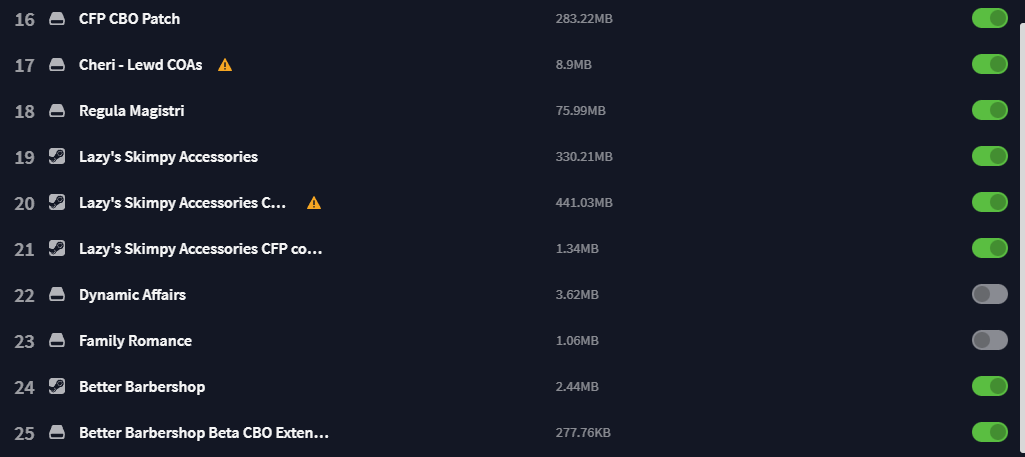Click the local drive icon beside CFP CBO Patch

click(57, 19)
